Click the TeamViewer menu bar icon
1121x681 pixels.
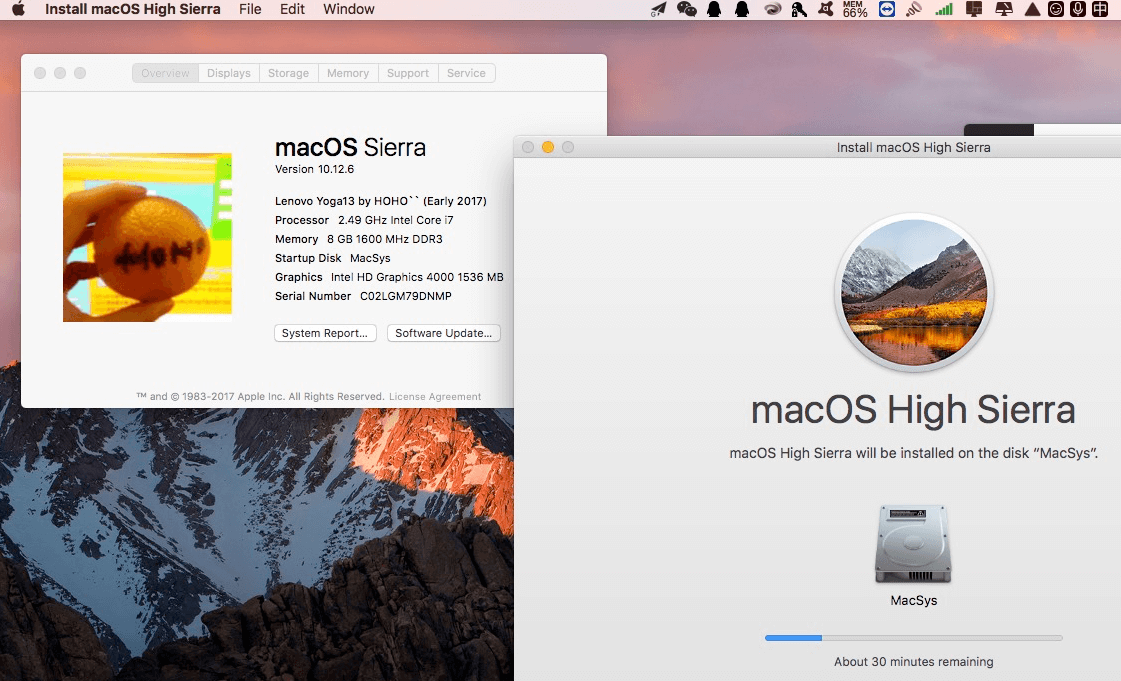[887, 9]
